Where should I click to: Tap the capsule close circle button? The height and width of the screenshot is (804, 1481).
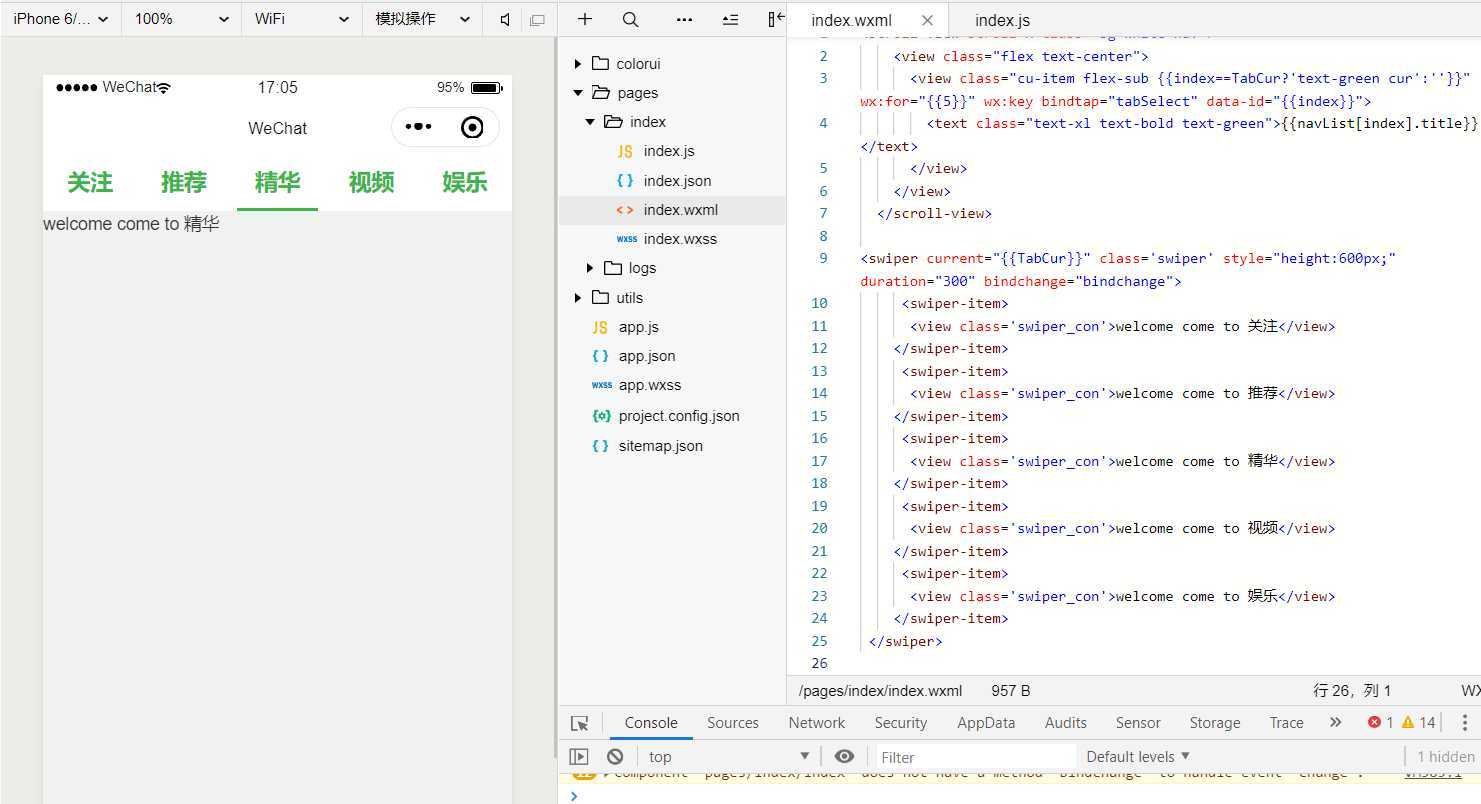472,127
